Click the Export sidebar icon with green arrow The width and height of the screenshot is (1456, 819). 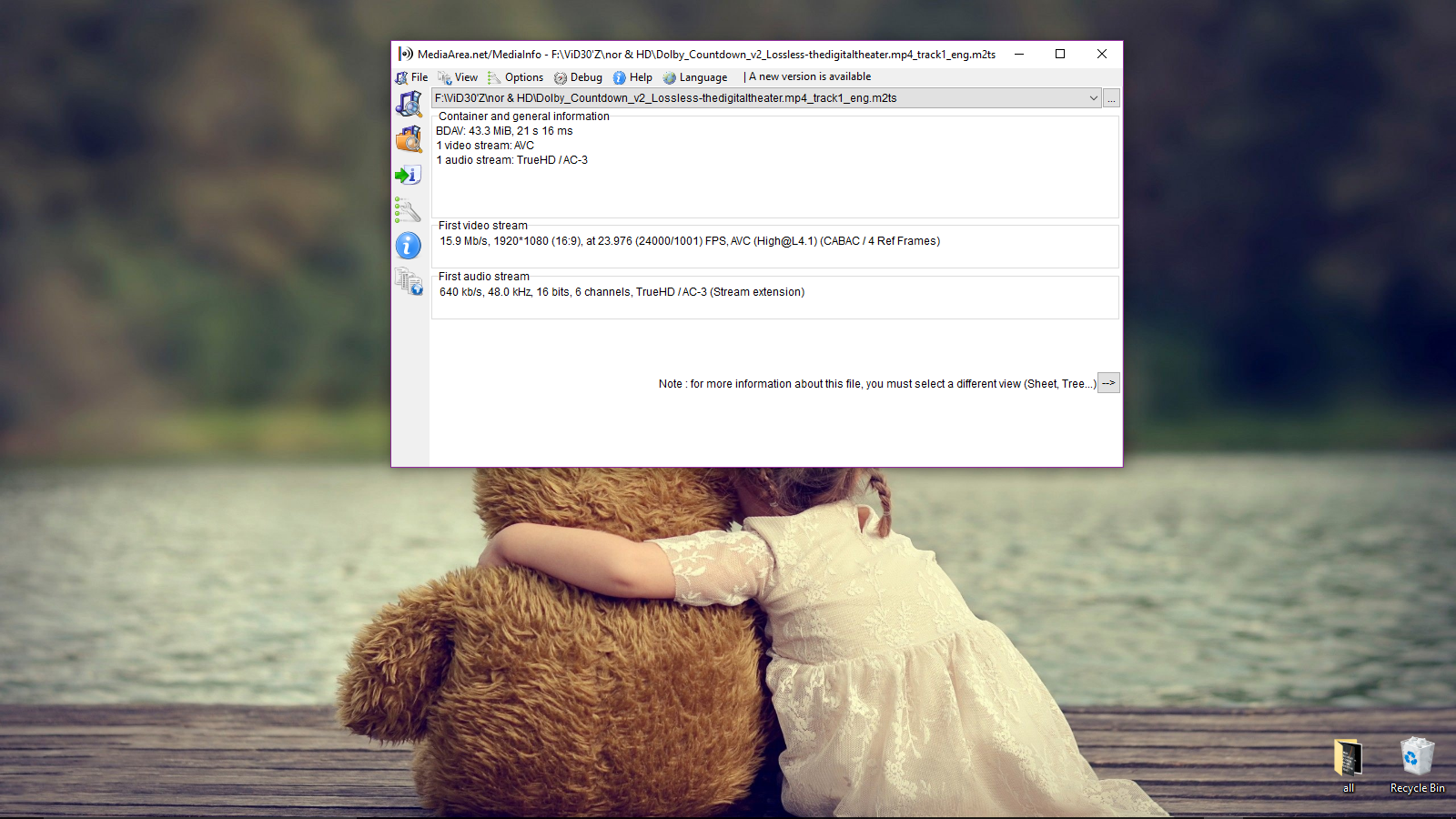point(409,175)
